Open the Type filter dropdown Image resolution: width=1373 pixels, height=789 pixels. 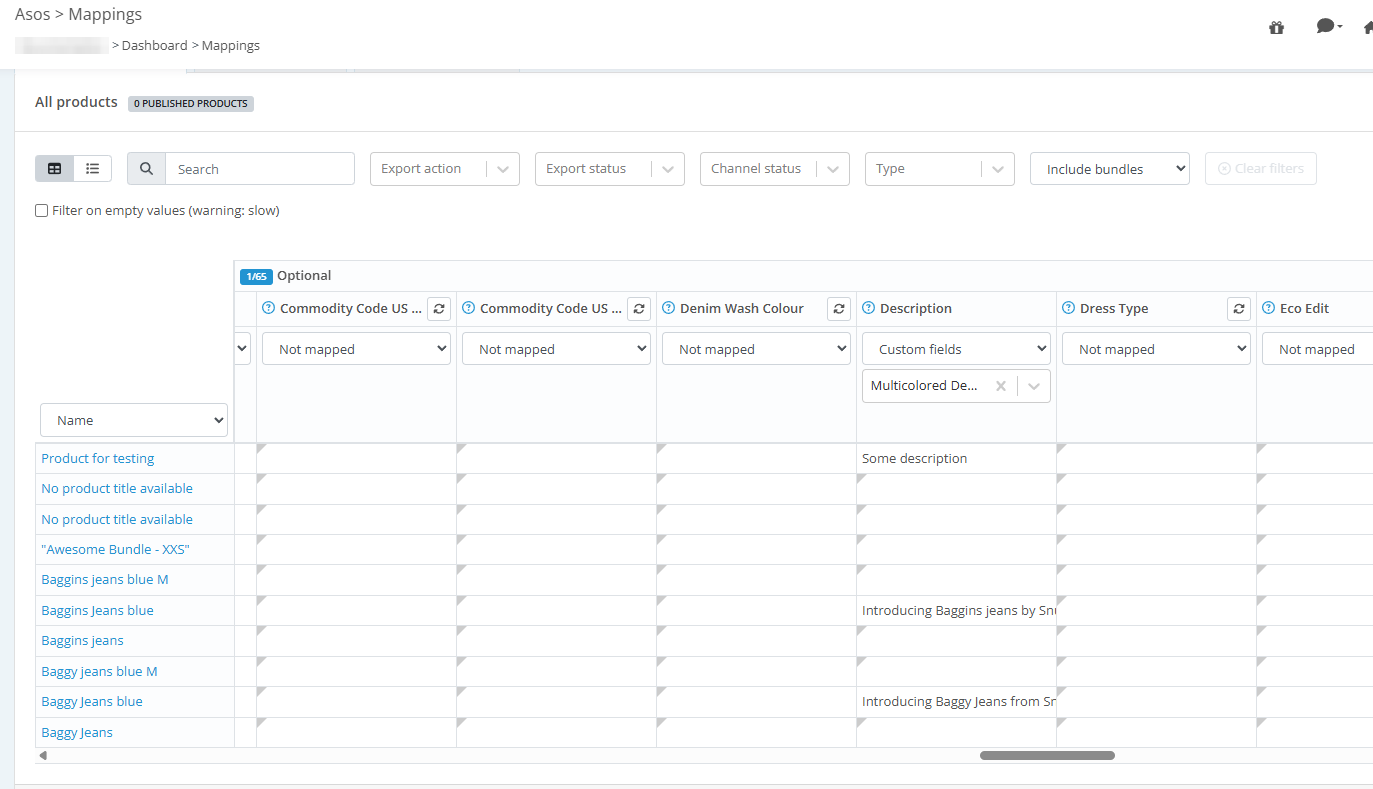click(939, 168)
